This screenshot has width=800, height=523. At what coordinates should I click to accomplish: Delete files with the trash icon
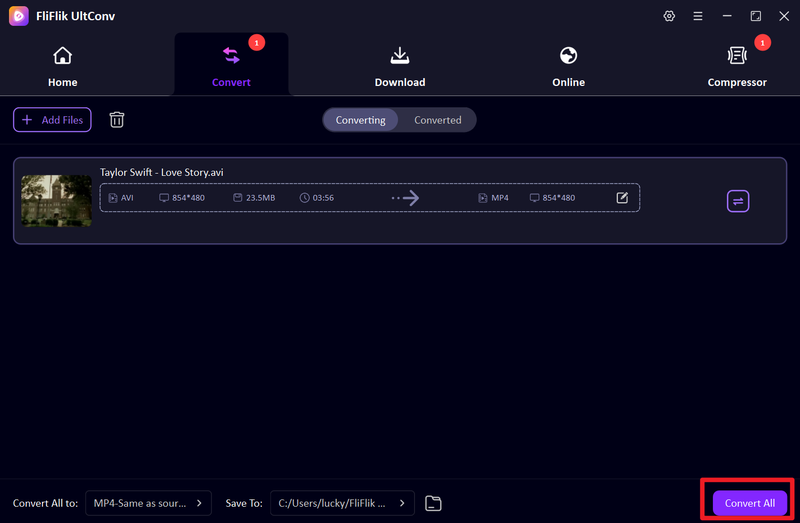click(117, 120)
